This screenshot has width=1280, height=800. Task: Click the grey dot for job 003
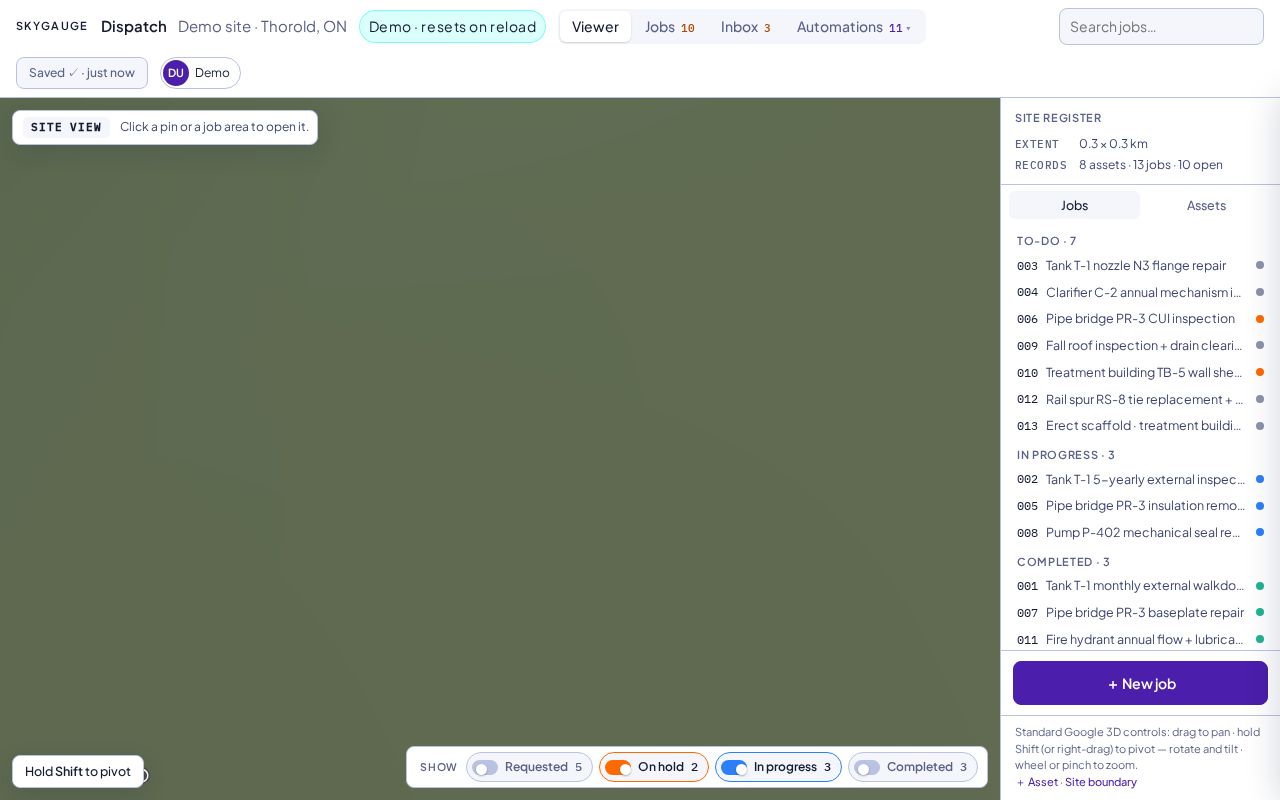[x=1260, y=265]
